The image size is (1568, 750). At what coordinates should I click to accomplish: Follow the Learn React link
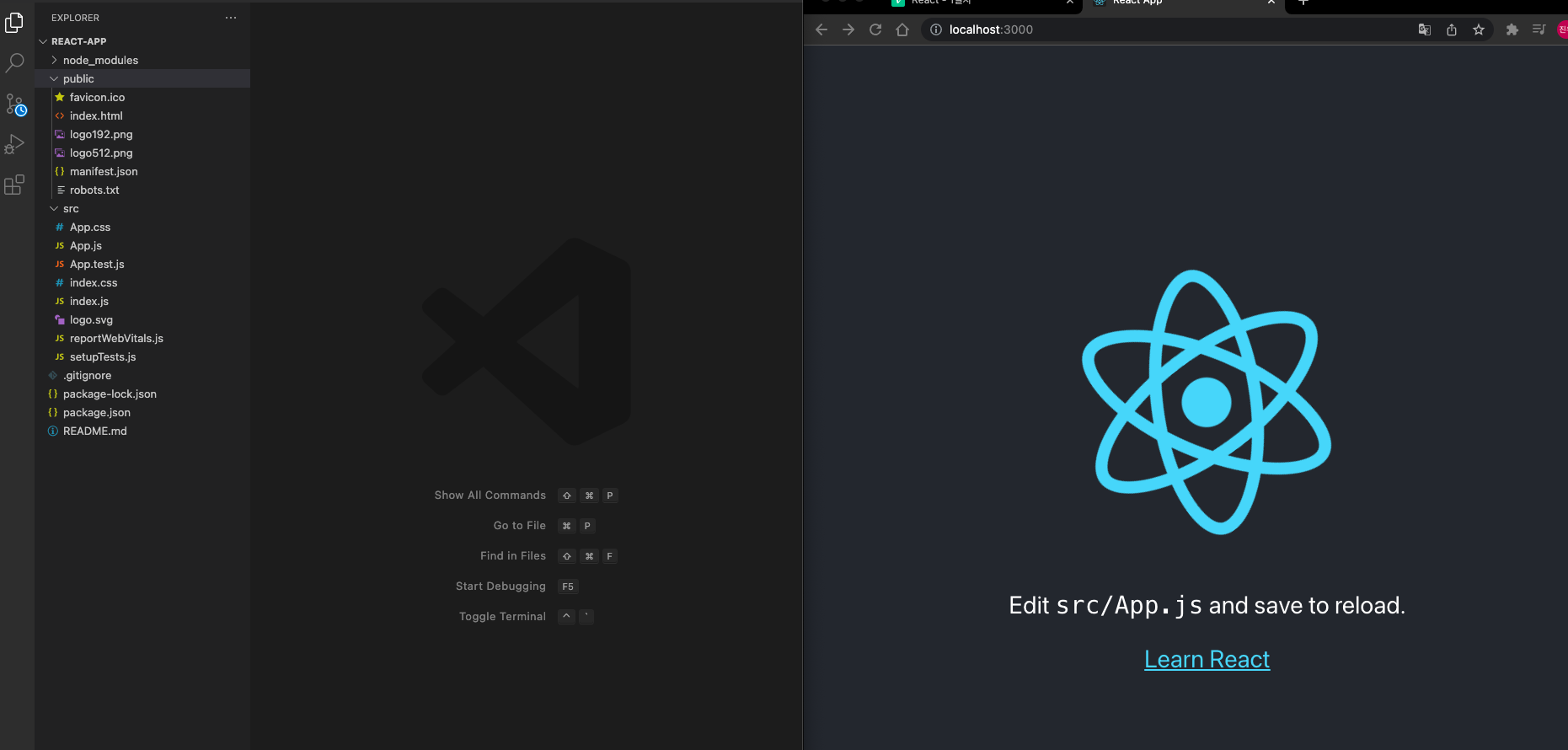[x=1207, y=659]
